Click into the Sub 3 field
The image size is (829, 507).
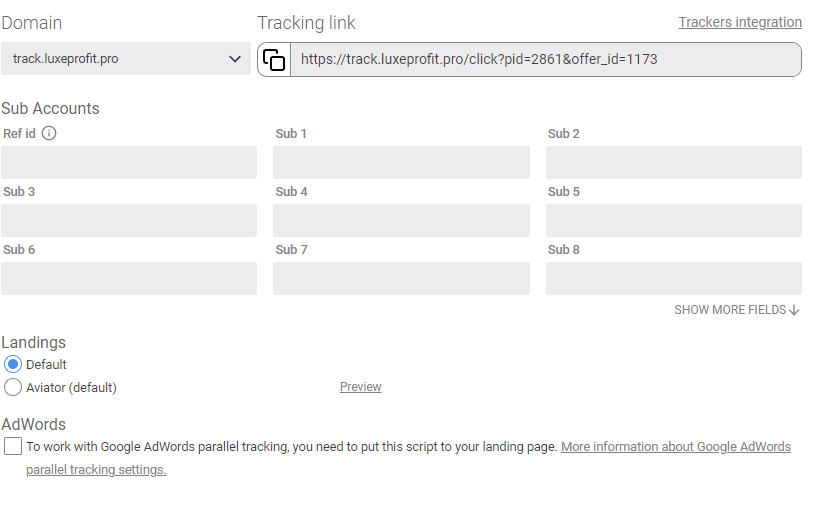[x=129, y=220]
